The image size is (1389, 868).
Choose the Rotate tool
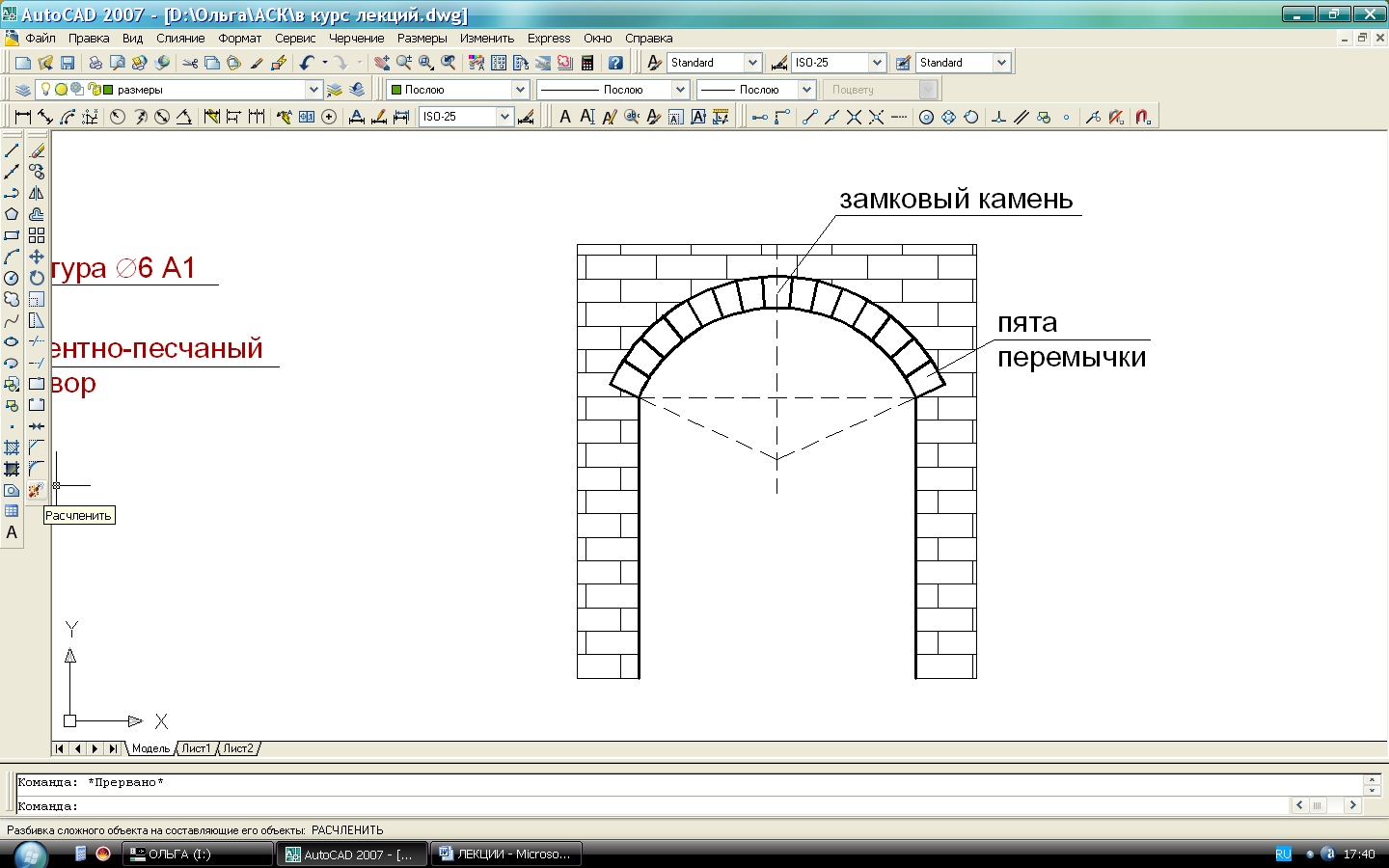pos(36,278)
